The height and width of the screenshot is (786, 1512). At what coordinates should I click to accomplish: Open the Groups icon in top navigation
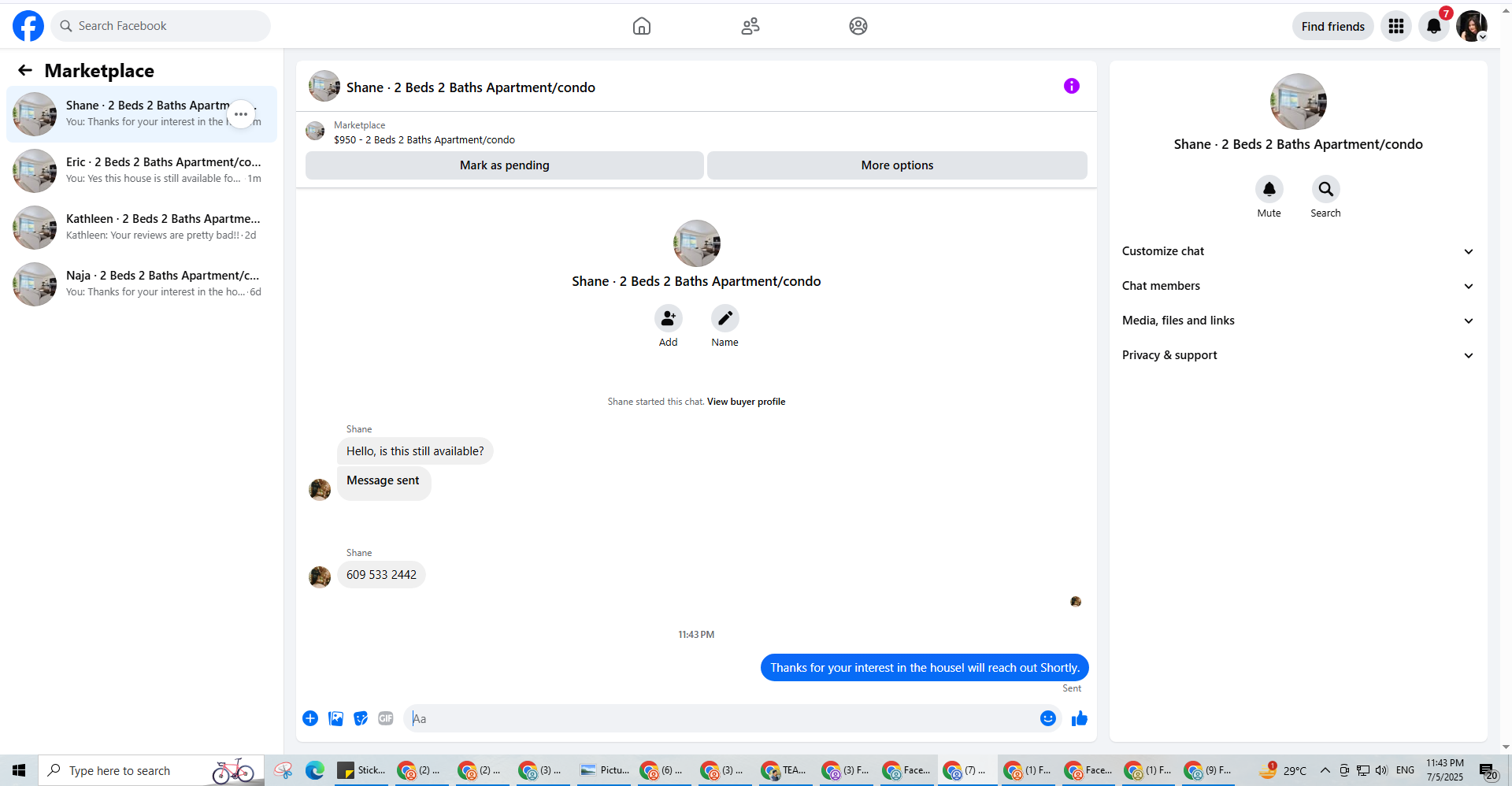[858, 26]
